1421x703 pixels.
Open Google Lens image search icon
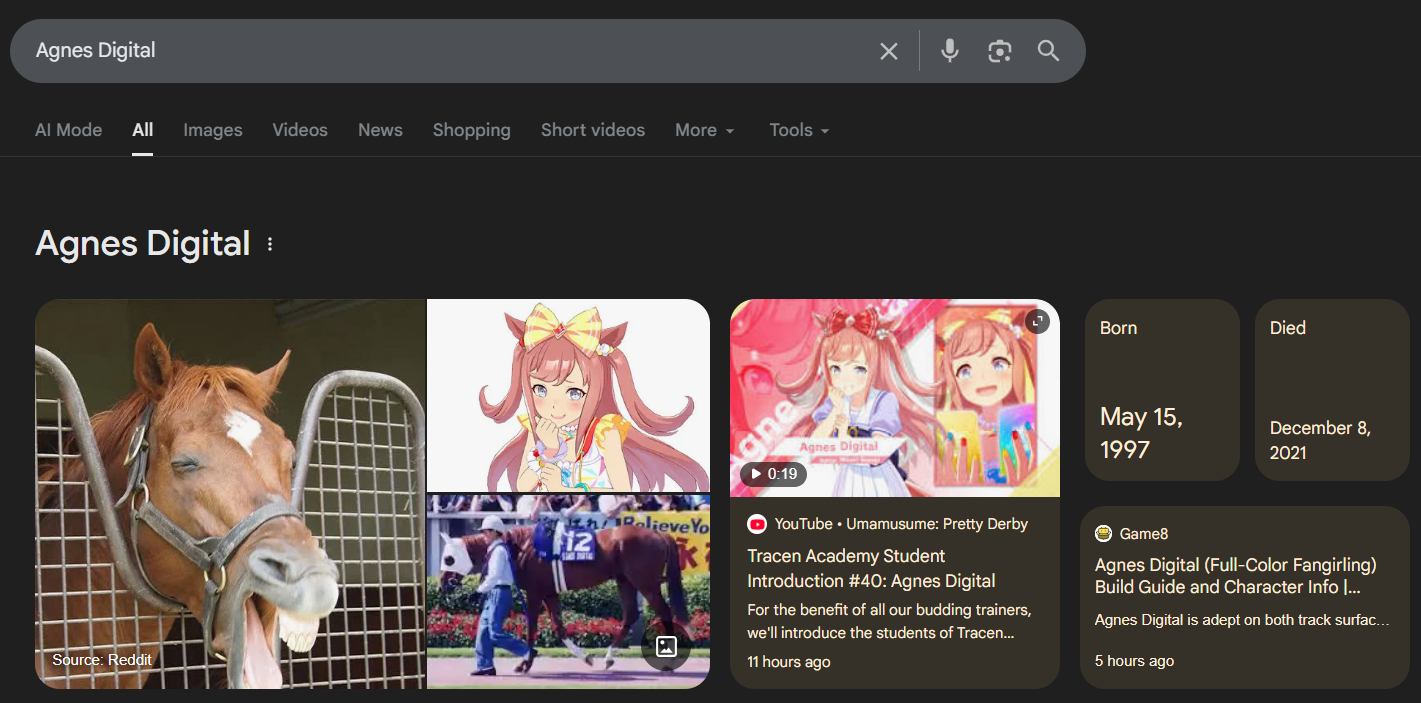click(x=999, y=51)
